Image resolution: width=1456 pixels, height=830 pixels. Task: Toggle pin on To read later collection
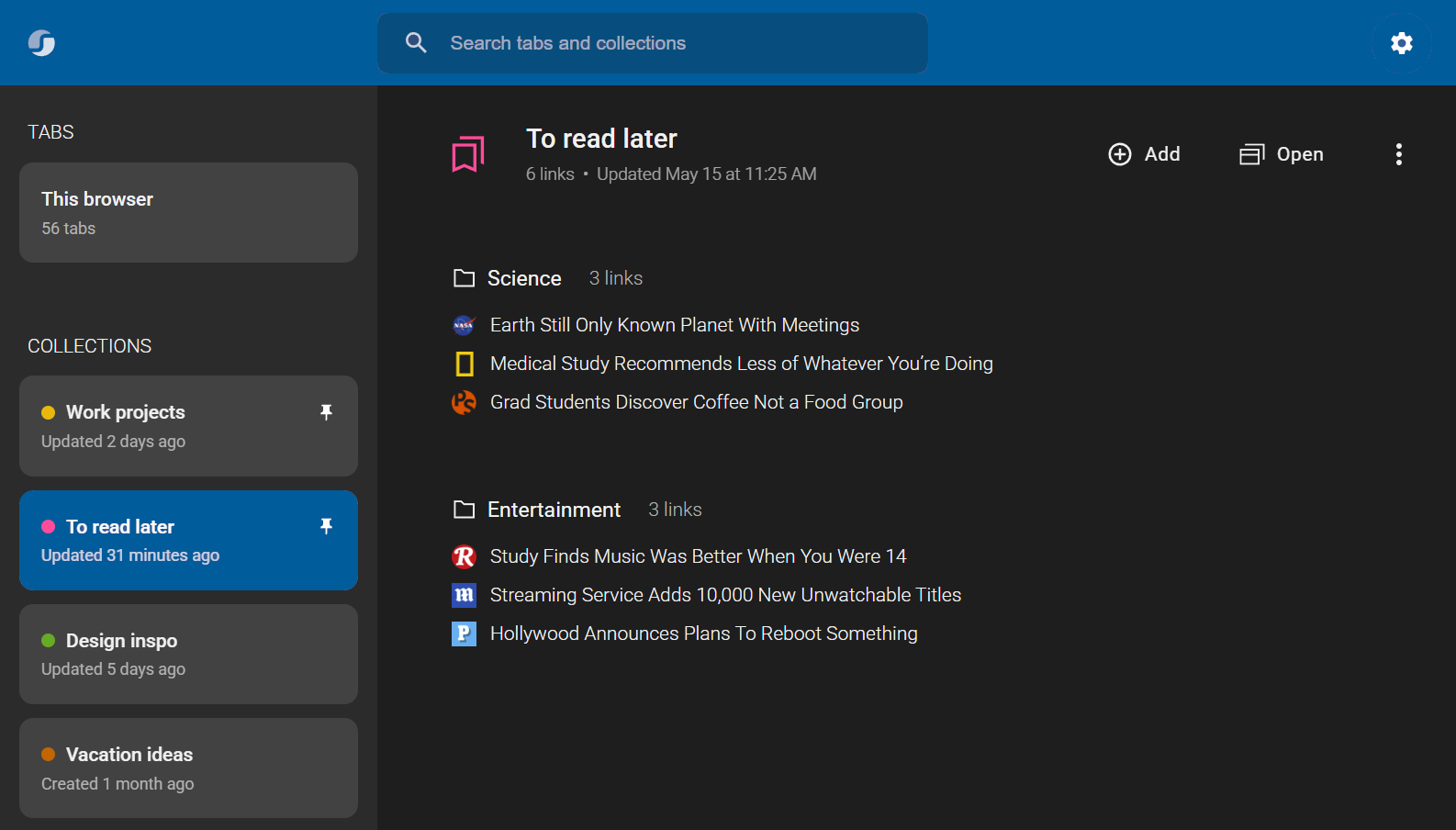click(x=326, y=526)
